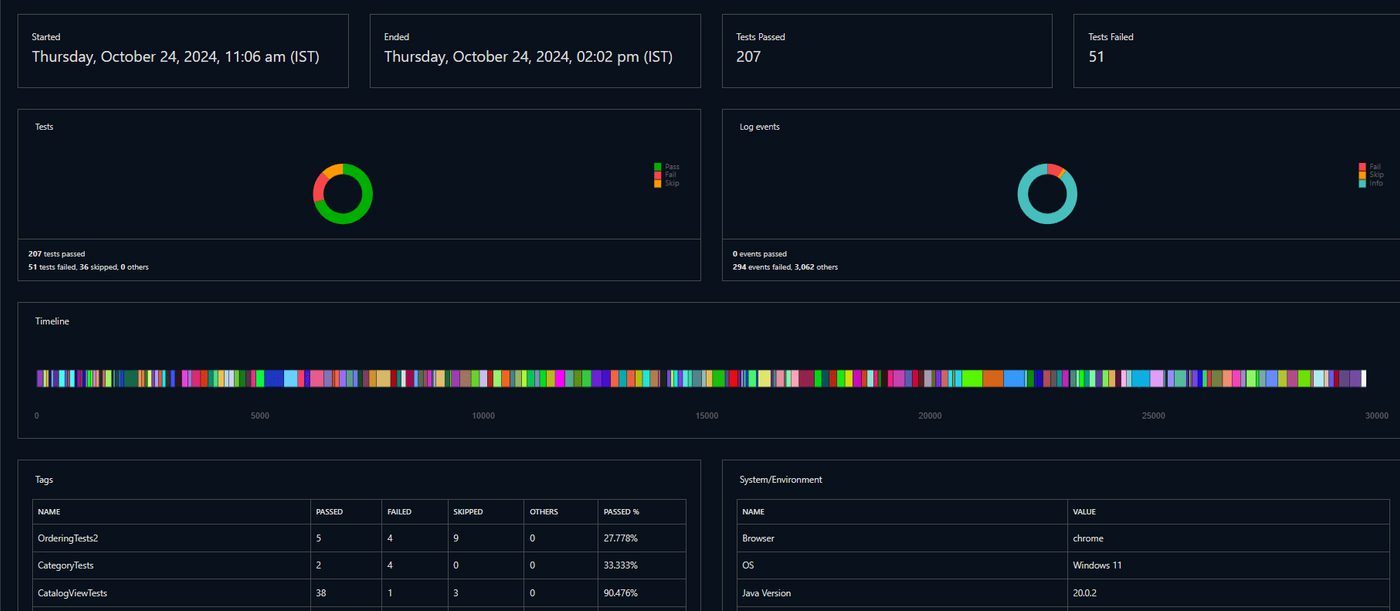Click the timeline axis label 25000
The width and height of the screenshot is (1400, 611).
(x=1153, y=416)
